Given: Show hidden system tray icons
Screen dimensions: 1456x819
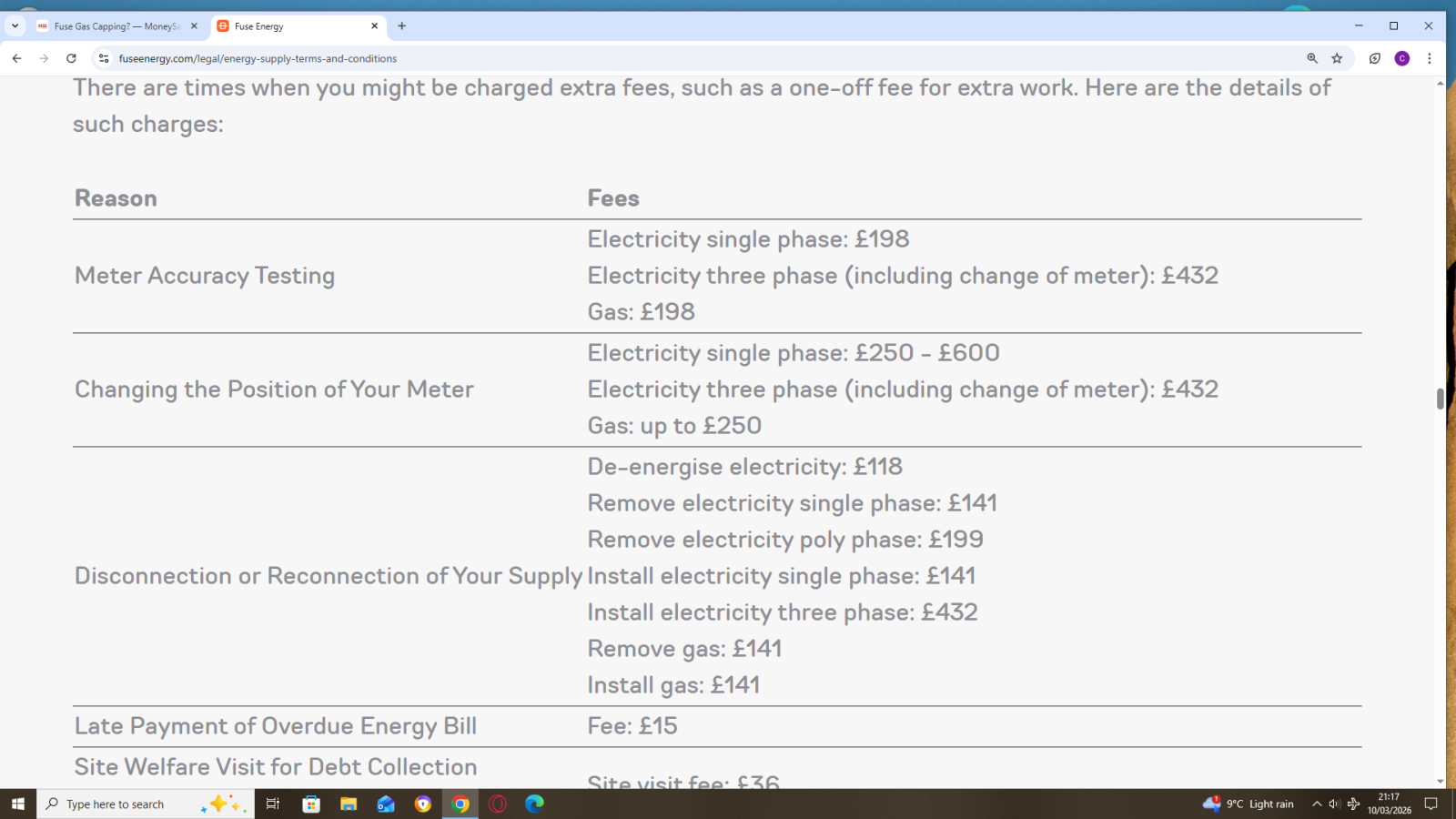Looking at the screenshot, I should pos(1317,804).
